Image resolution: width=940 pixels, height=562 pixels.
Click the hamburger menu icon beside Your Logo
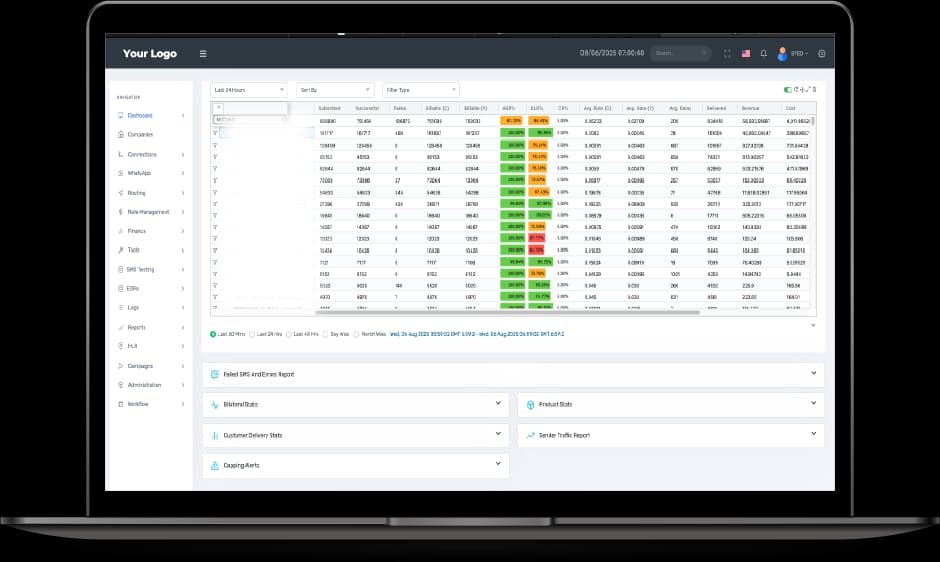[203, 54]
